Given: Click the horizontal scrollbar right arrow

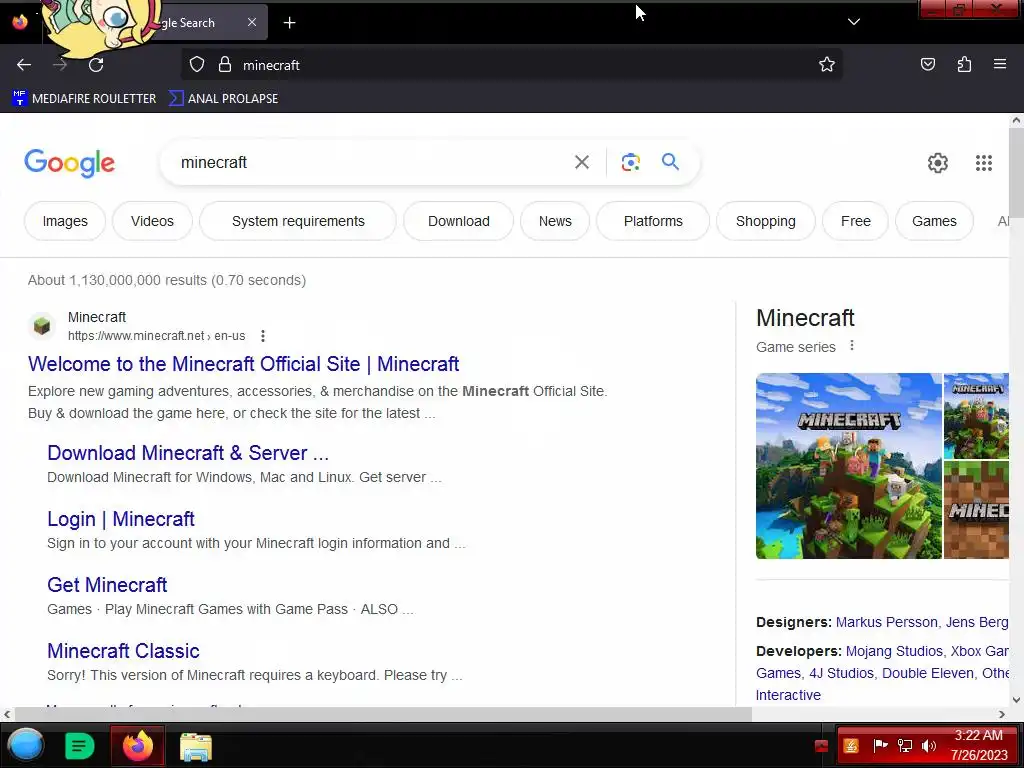Looking at the screenshot, I should [1002, 714].
